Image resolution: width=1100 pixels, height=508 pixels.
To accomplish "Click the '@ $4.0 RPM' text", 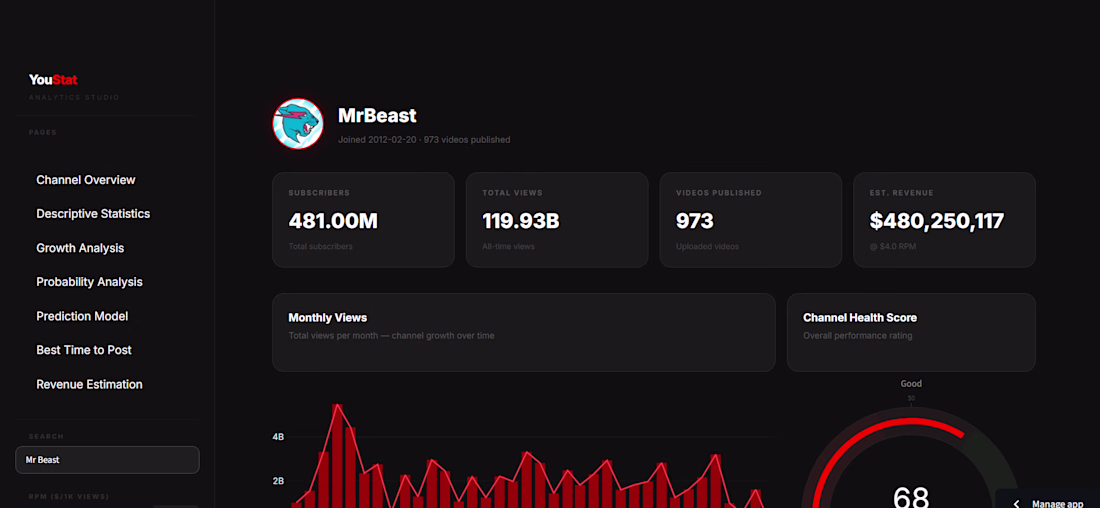I will tap(892, 246).
